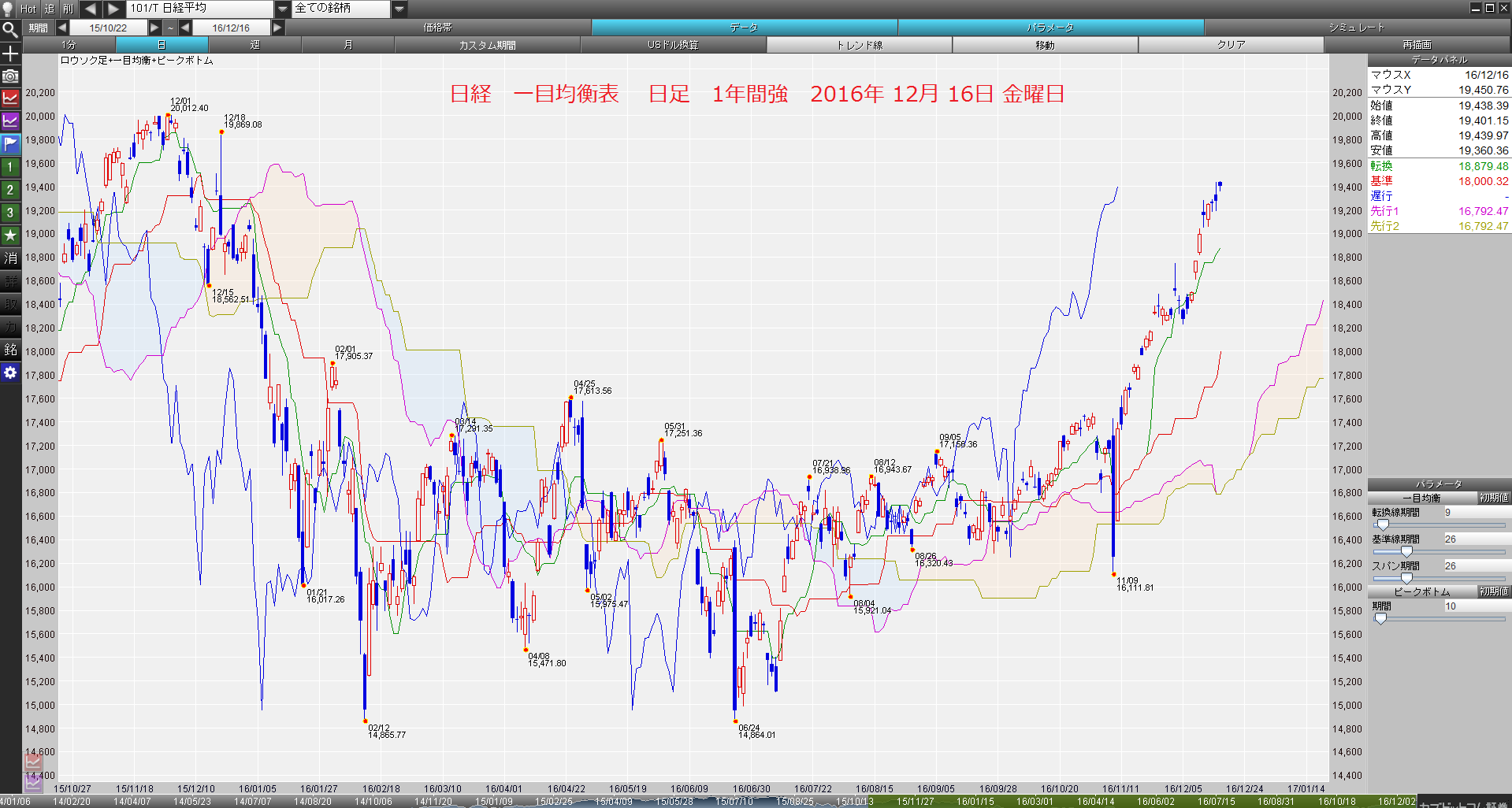
Task: Take a chart snapshot with camera icon
Action: pos(10,76)
